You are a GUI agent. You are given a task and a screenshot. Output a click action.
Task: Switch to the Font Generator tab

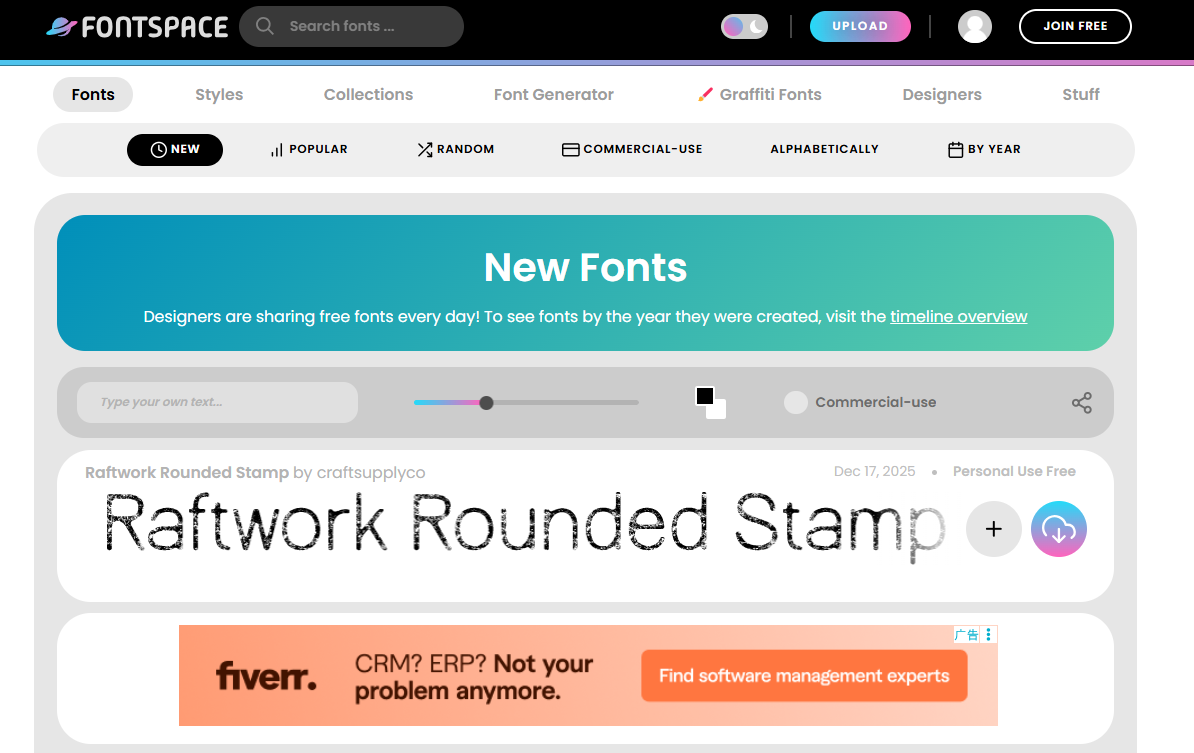[553, 95]
